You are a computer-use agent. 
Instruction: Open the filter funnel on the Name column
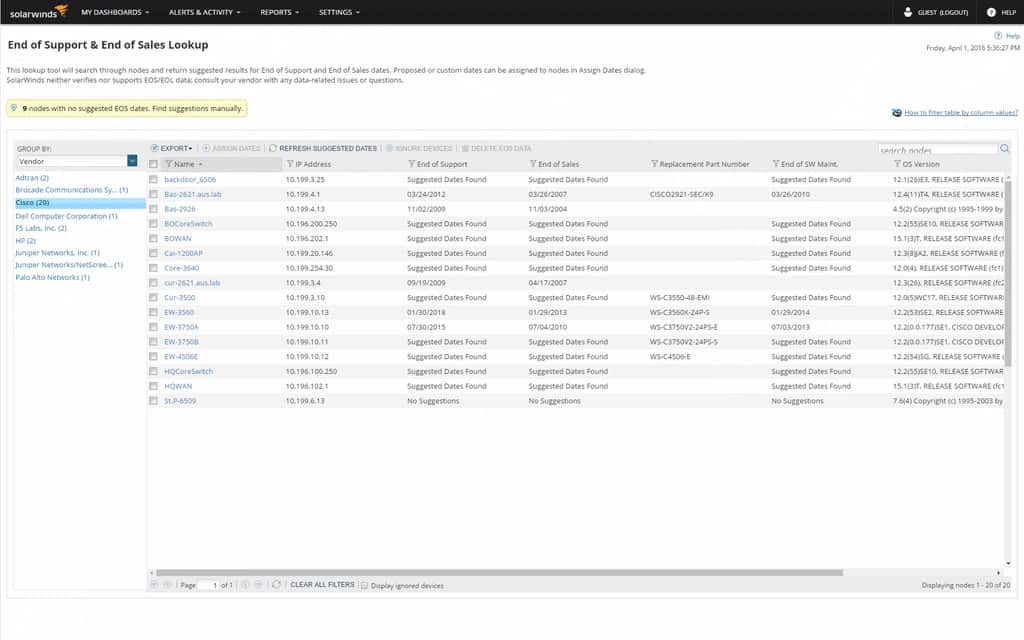point(169,164)
